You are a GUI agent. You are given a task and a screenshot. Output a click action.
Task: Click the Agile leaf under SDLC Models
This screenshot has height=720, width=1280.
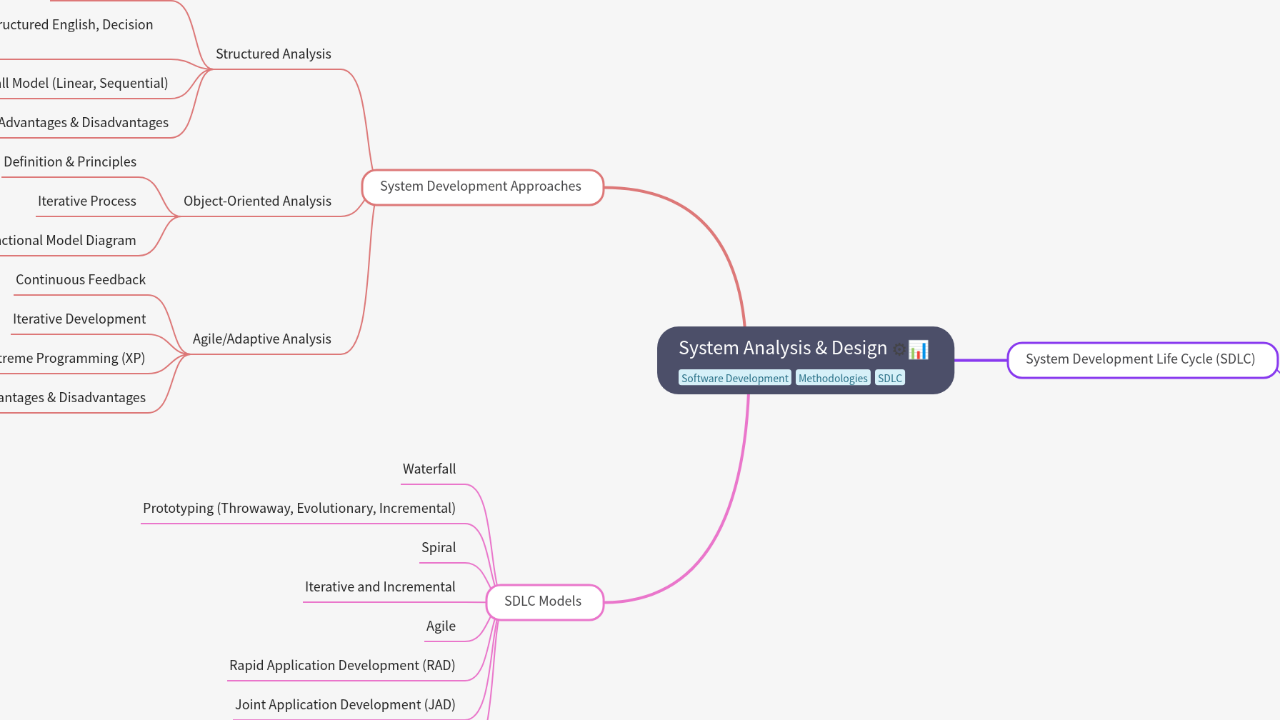tap(441, 626)
